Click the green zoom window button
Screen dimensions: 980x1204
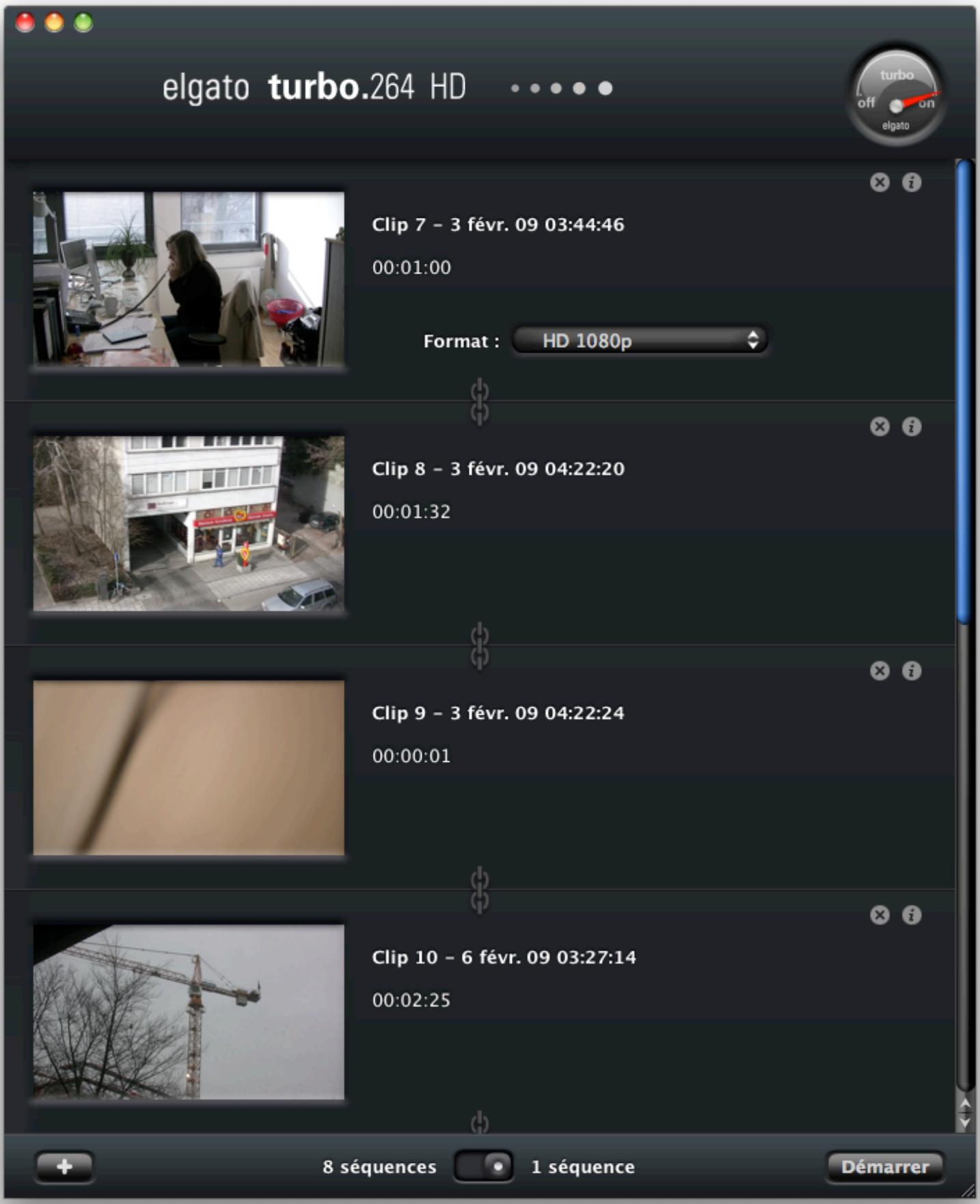[83, 23]
